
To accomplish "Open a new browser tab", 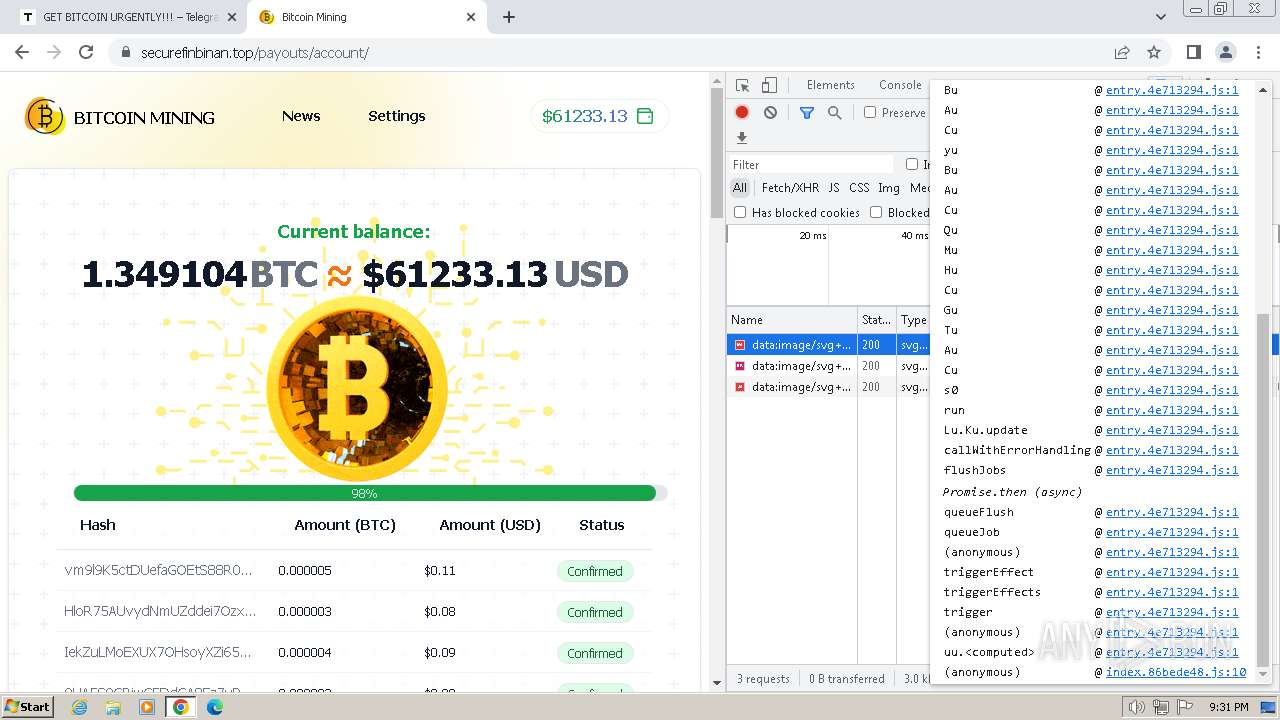I will (x=509, y=17).
